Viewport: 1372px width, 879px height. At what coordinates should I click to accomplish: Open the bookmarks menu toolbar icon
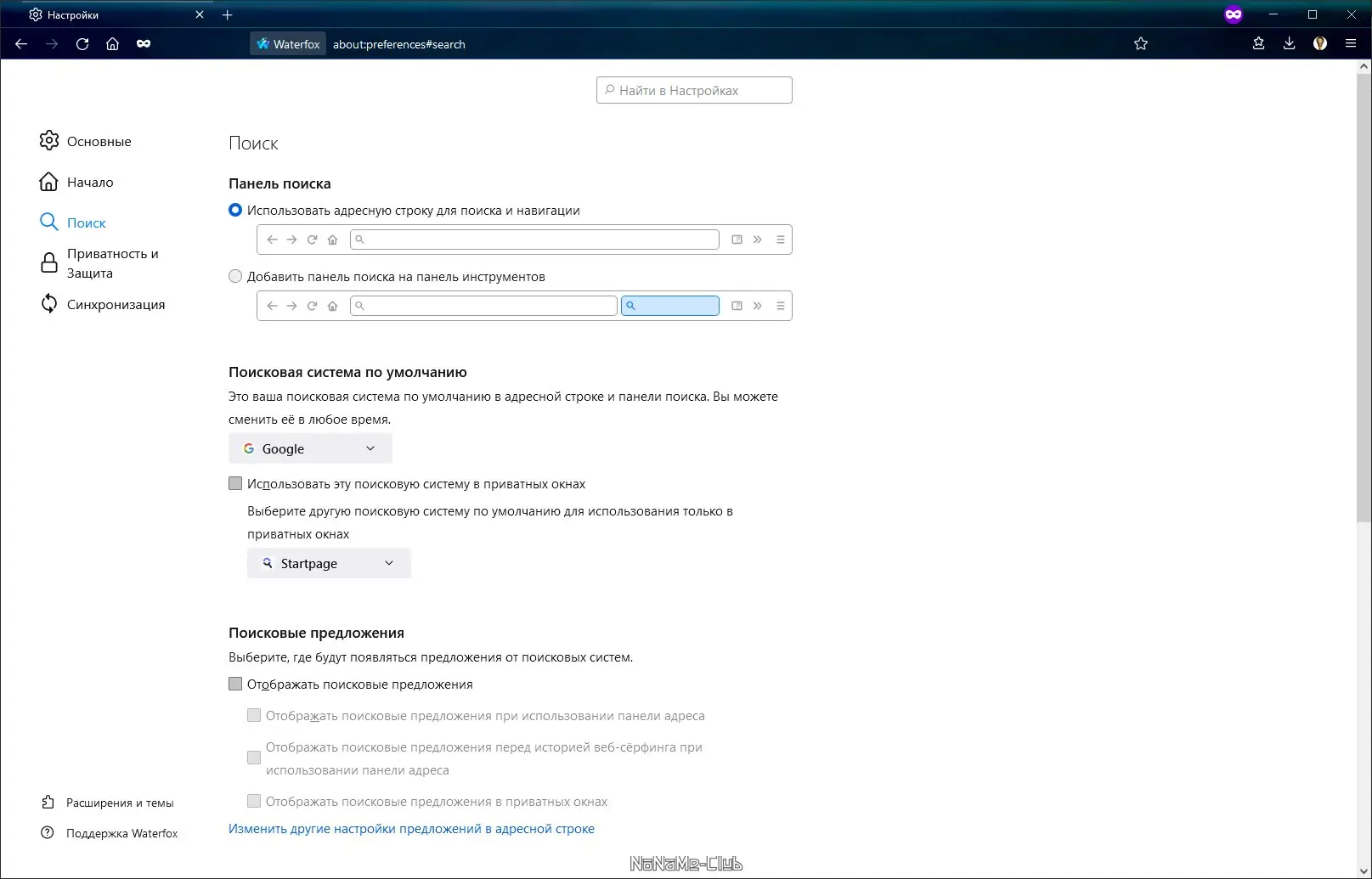tap(1259, 44)
